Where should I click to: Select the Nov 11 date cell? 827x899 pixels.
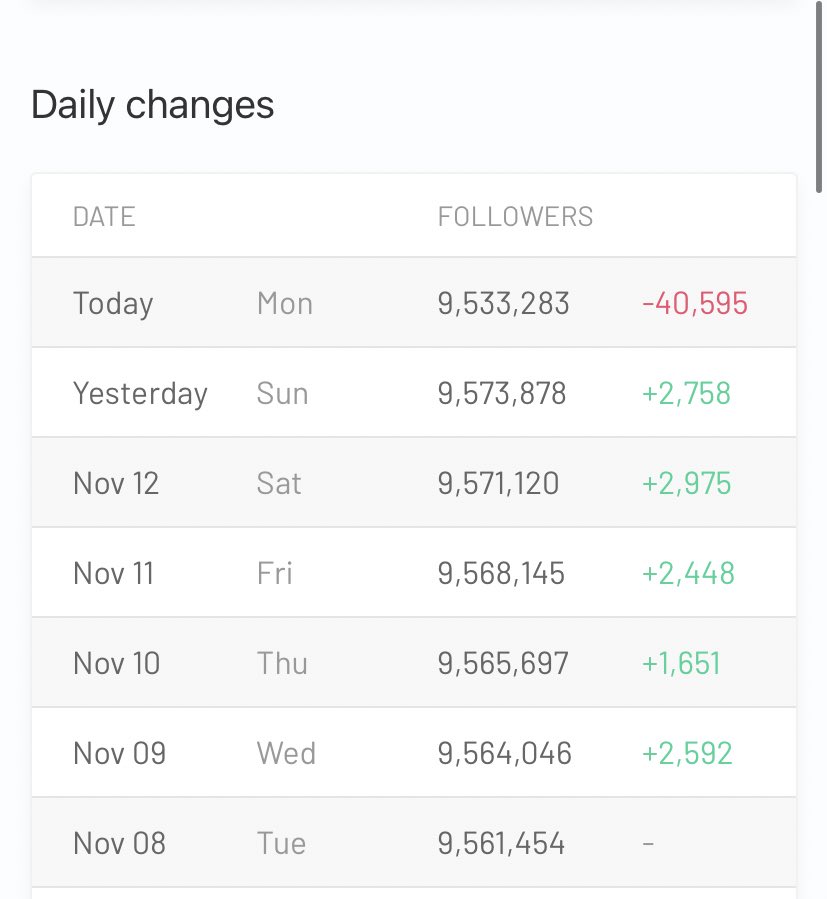tap(114, 573)
